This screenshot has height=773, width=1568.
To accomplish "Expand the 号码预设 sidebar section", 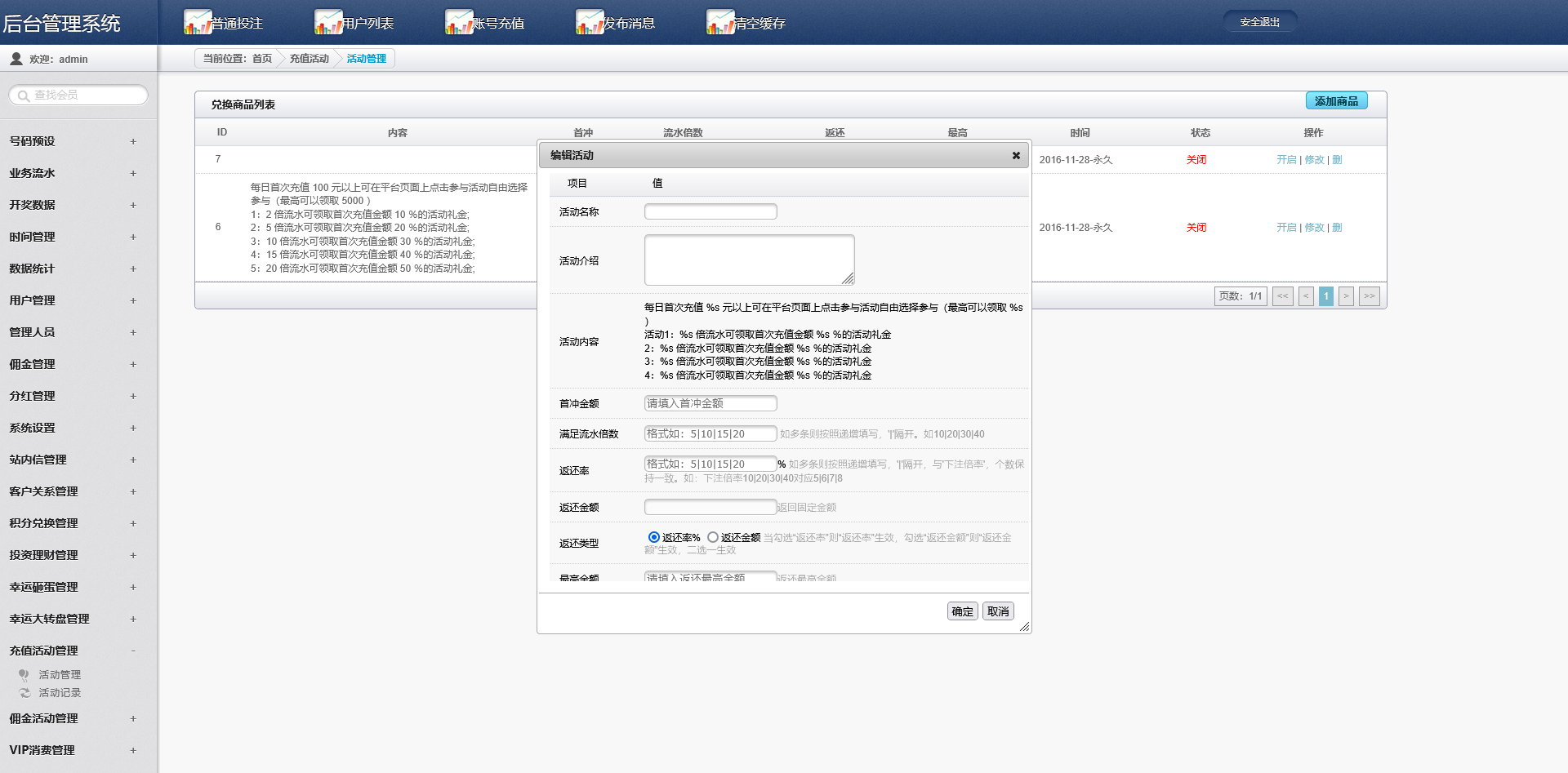I will [x=133, y=141].
